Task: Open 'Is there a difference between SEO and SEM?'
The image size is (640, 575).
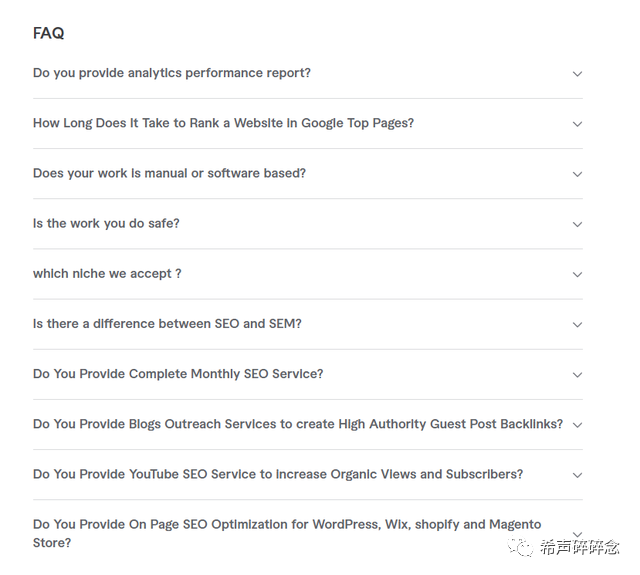Action: tap(167, 324)
